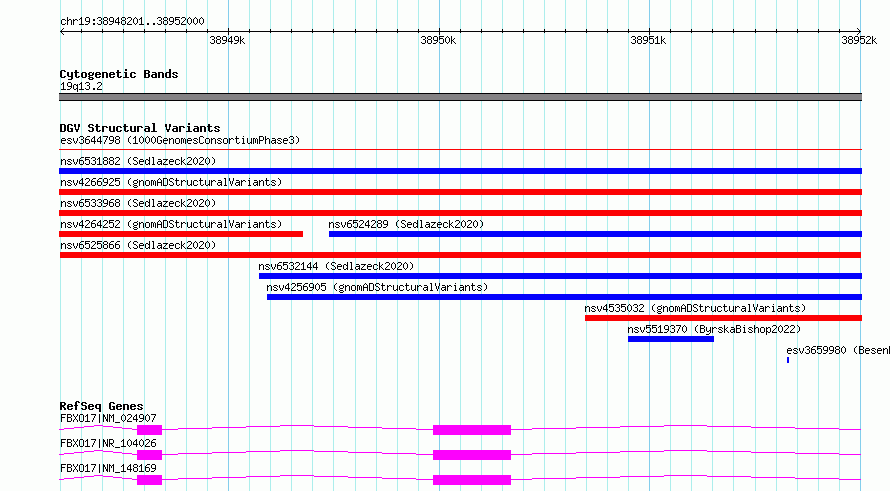This screenshot has width=890, height=491.
Task: Open the FBXO17|NM_148169 transcript label
Action: point(108,468)
